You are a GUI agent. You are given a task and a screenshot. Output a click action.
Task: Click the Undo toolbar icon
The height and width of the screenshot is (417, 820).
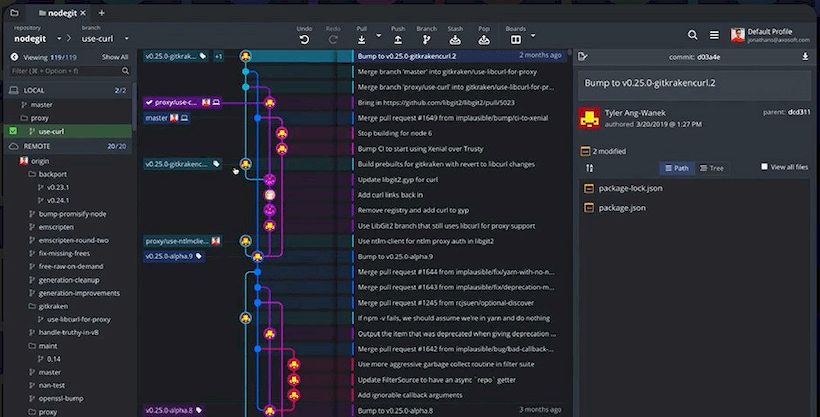pyautogui.click(x=304, y=40)
